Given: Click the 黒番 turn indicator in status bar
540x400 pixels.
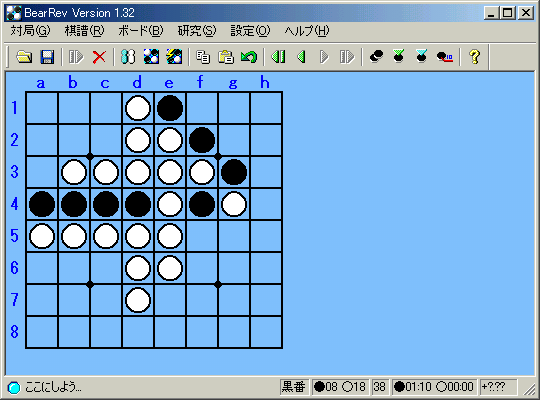Looking at the screenshot, I should click(x=294, y=387).
